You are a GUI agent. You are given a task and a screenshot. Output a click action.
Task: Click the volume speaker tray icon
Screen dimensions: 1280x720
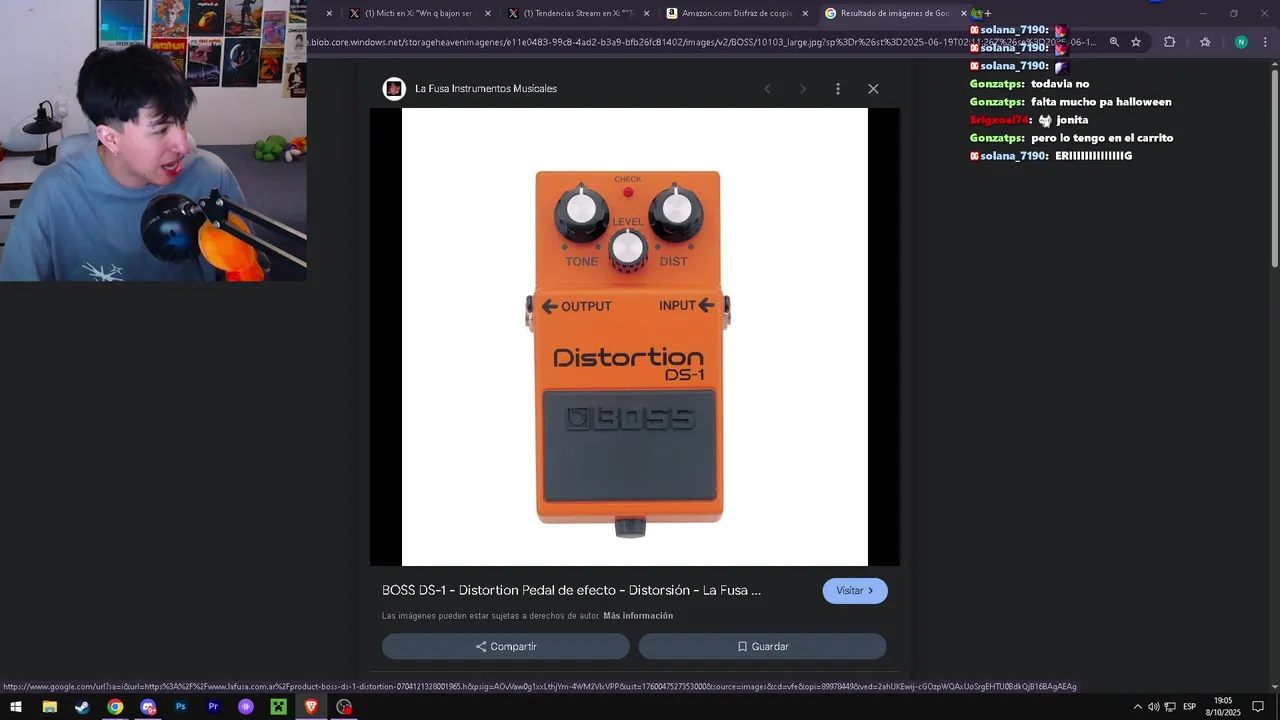point(1153,707)
